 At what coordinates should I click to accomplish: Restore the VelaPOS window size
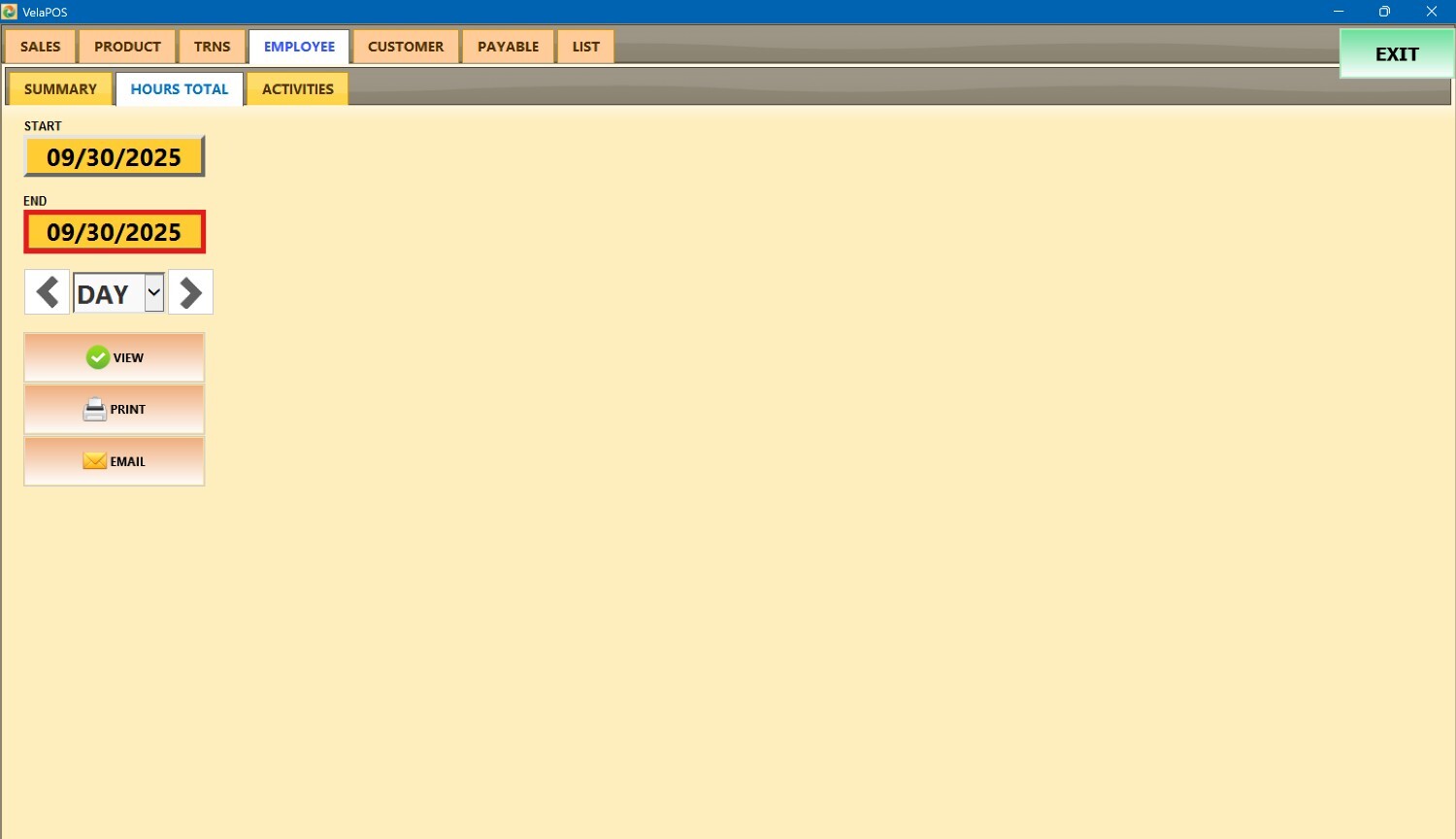(x=1384, y=12)
